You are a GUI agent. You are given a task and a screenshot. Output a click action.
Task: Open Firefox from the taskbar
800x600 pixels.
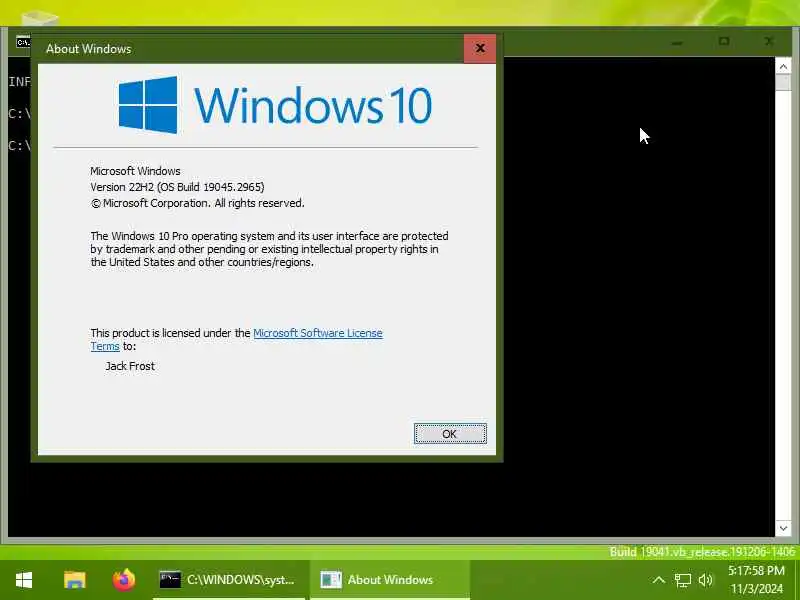pyautogui.click(x=124, y=580)
